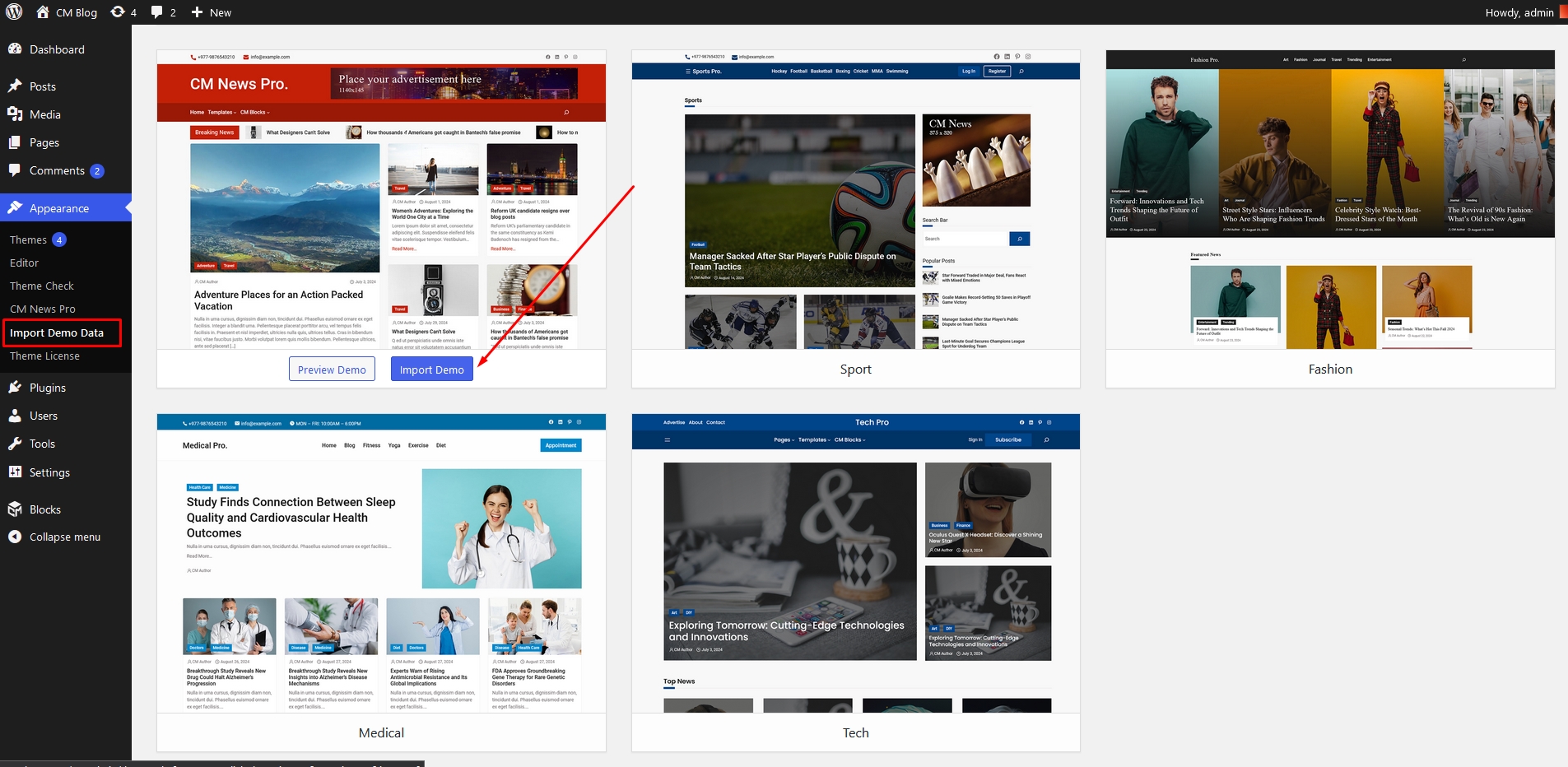Open Editor submenu item
The image size is (1568, 767).
click(x=24, y=263)
